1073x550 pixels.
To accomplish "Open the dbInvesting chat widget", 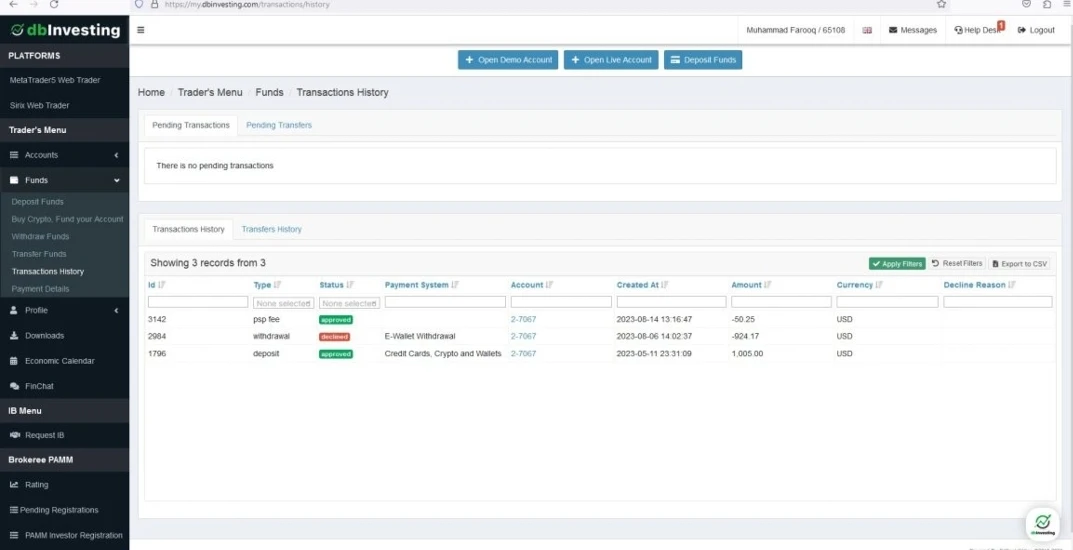I will coord(1042,523).
